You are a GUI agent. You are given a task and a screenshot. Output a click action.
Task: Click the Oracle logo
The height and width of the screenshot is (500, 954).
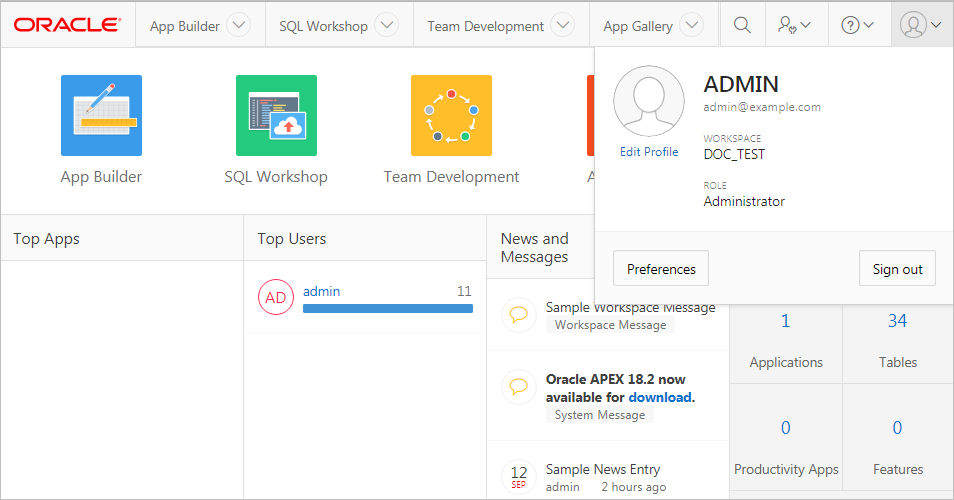tap(68, 25)
